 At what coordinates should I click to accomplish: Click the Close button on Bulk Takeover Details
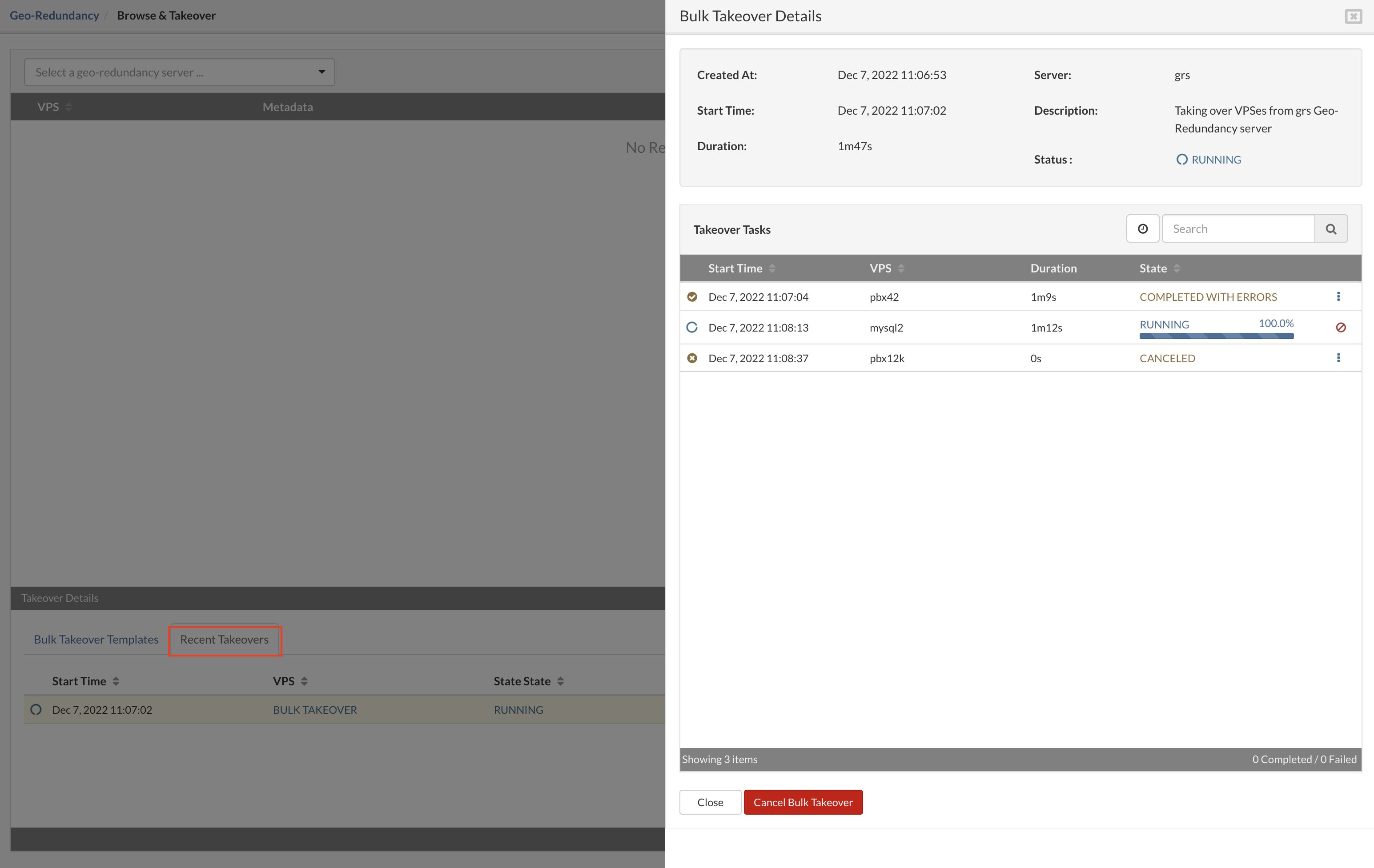710,801
